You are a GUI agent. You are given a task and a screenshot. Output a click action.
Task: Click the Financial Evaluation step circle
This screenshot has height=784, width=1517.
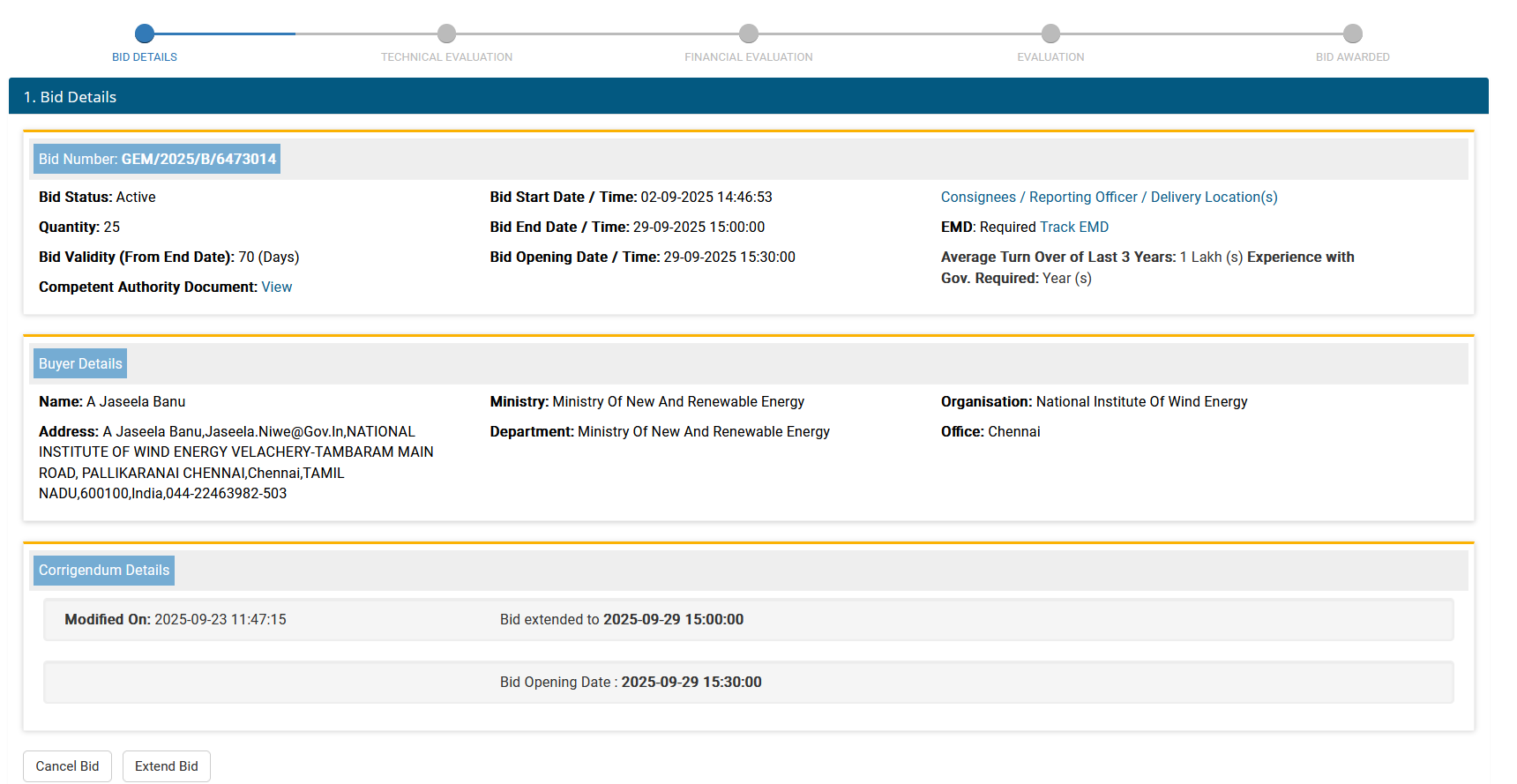click(x=749, y=34)
